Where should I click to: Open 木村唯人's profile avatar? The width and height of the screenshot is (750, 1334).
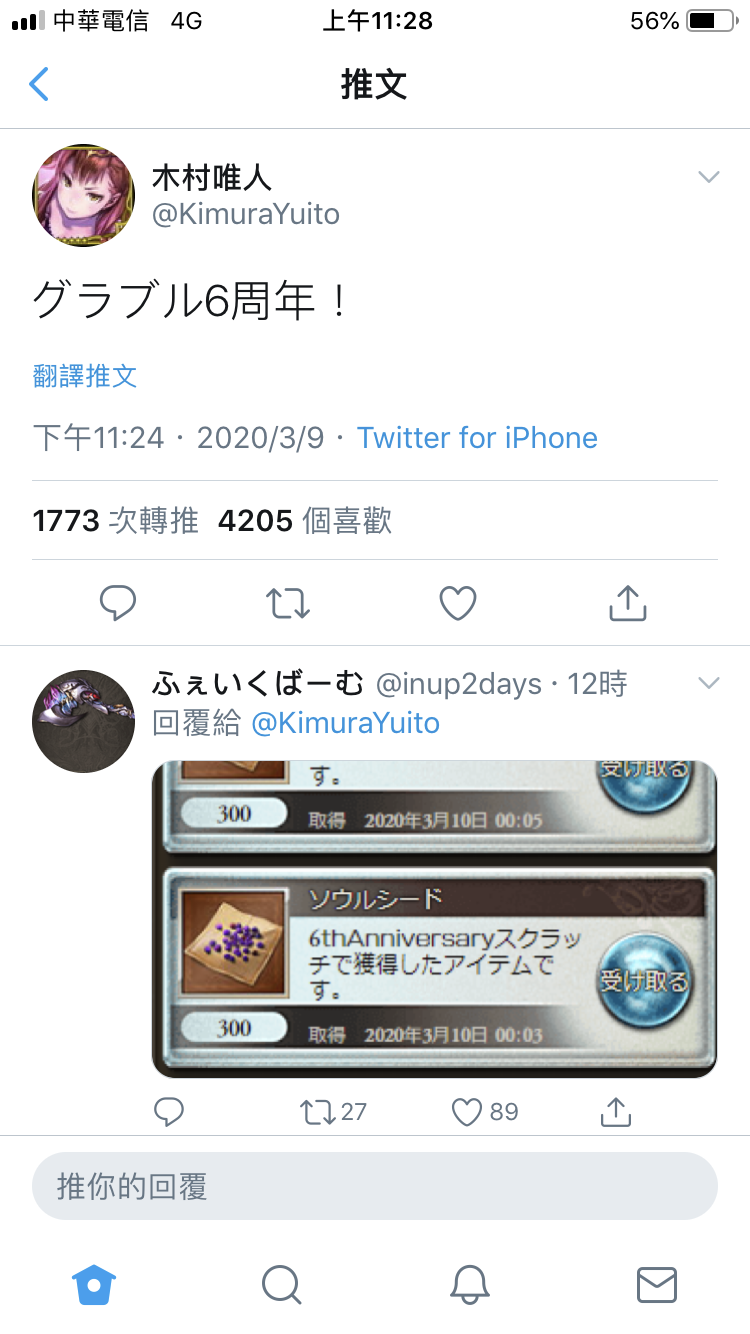coord(84,195)
